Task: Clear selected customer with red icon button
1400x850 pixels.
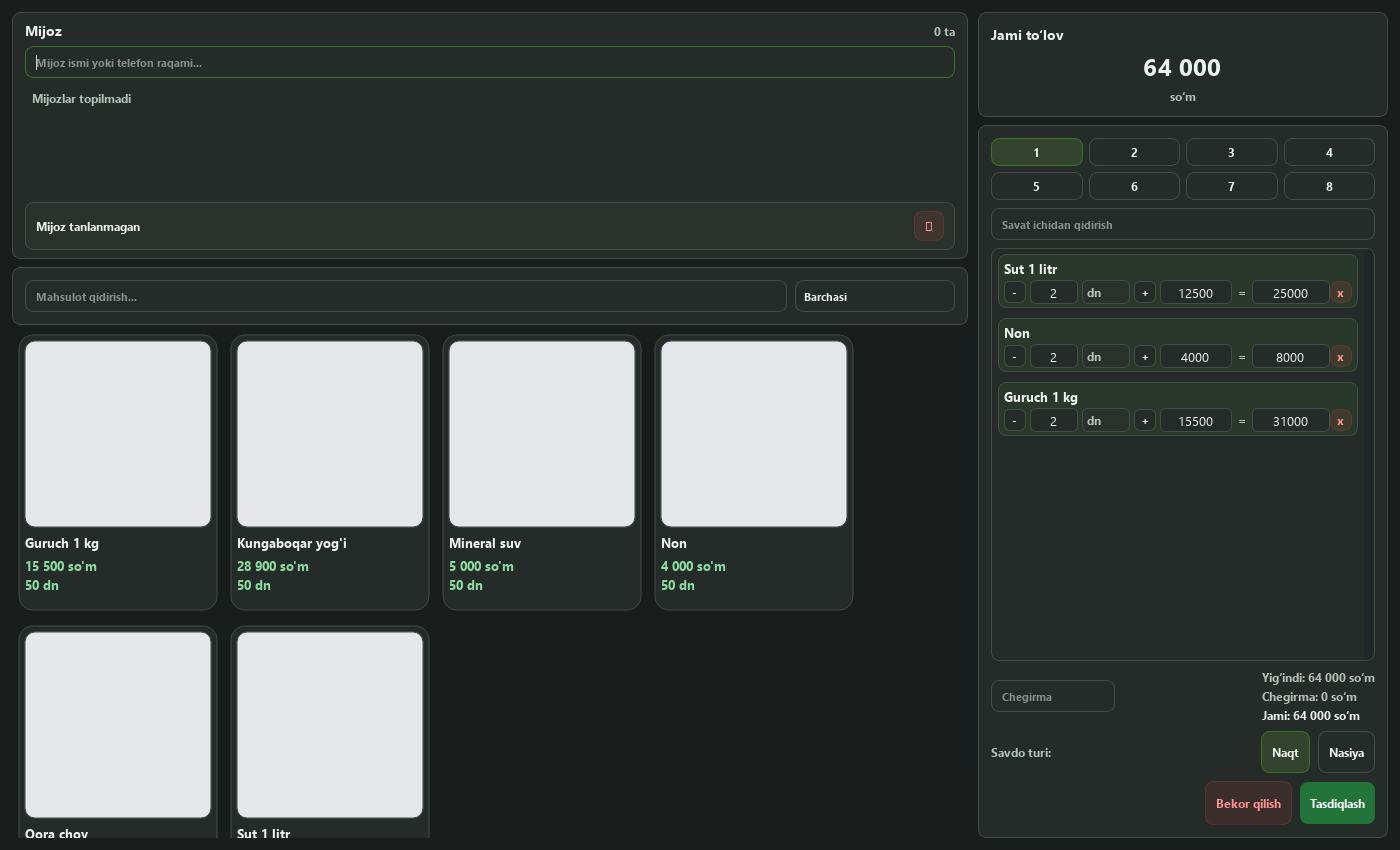Action: tap(928, 226)
